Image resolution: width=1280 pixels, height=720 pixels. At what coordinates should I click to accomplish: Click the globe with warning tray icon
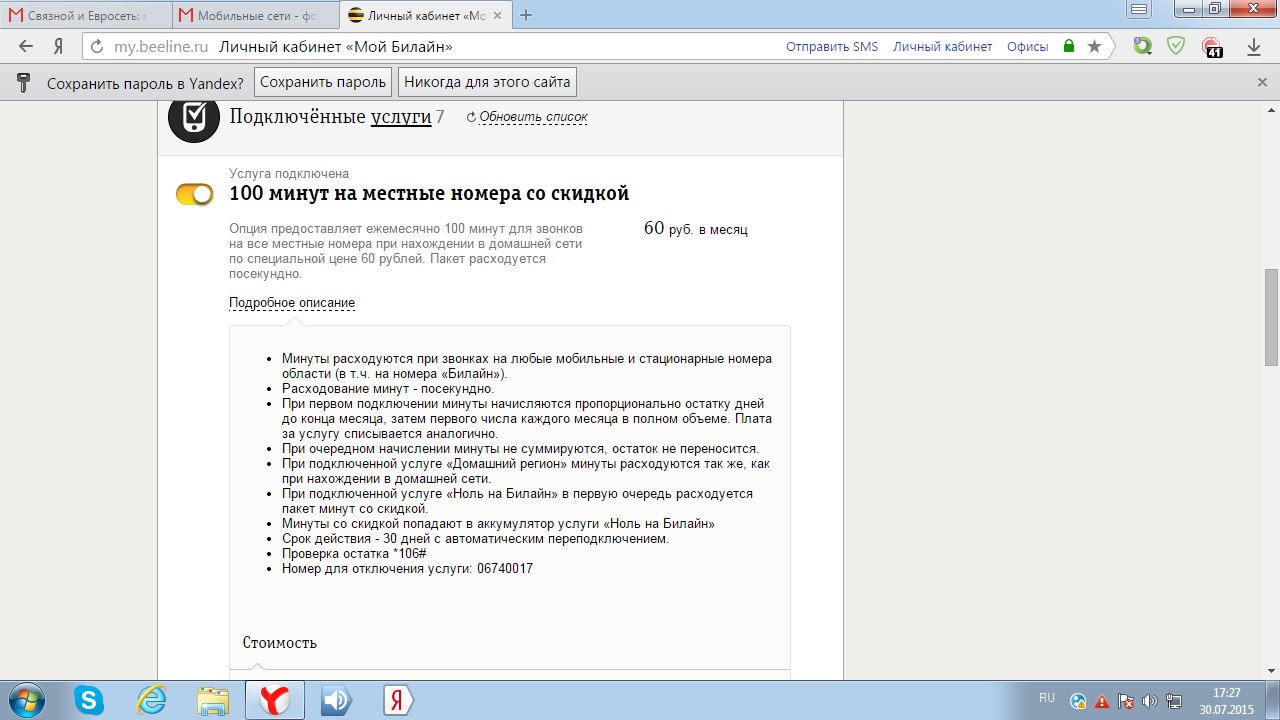1078,701
